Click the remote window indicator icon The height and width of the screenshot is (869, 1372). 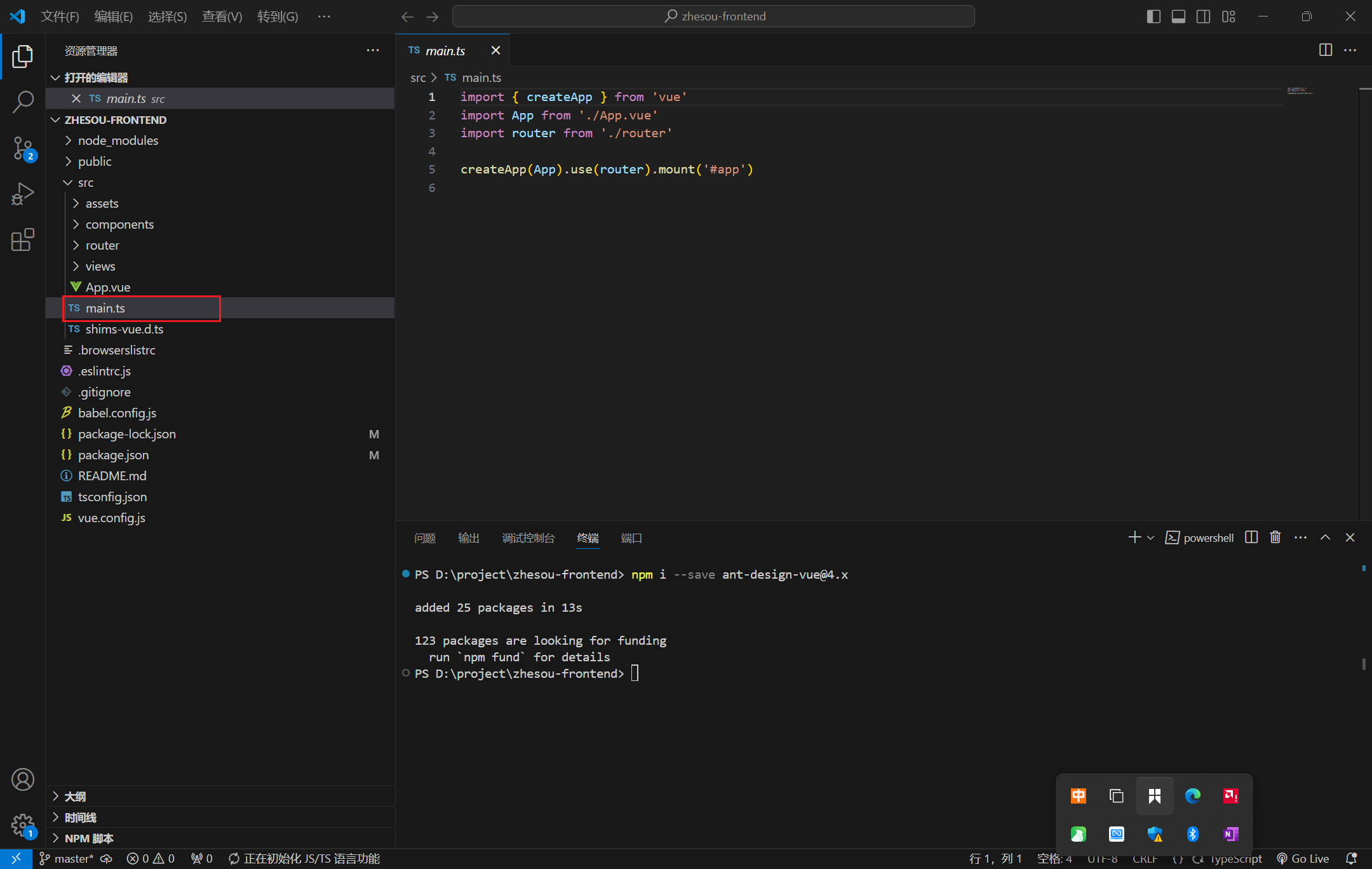[x=16, y=859]
